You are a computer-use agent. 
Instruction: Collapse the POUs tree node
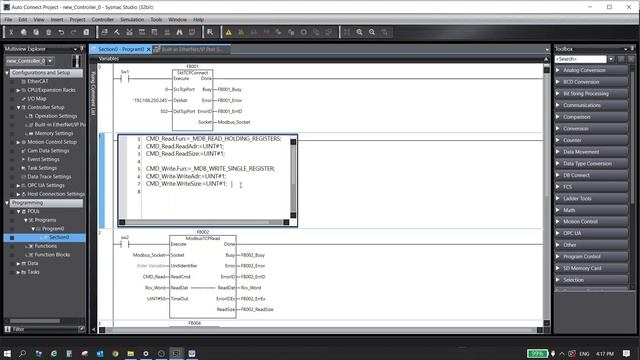(18, 211)
